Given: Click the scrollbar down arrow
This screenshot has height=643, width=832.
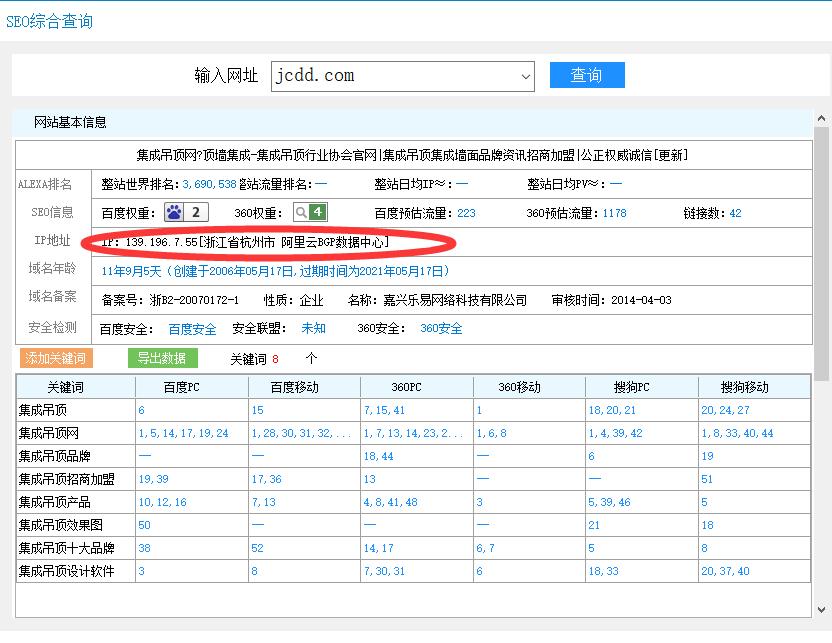Looking at the screenshot, I should pyautogui.click(x=821, y=609).
